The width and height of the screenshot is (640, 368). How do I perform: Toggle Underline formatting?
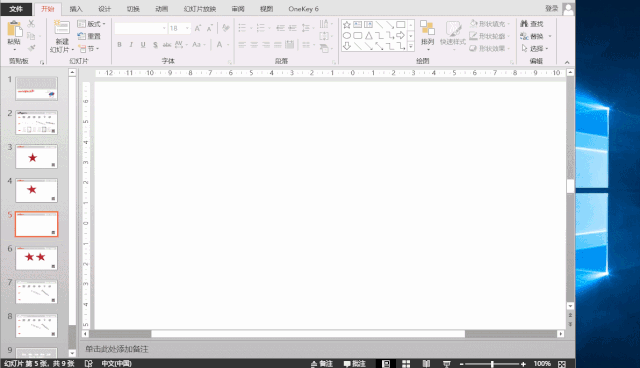143,44
